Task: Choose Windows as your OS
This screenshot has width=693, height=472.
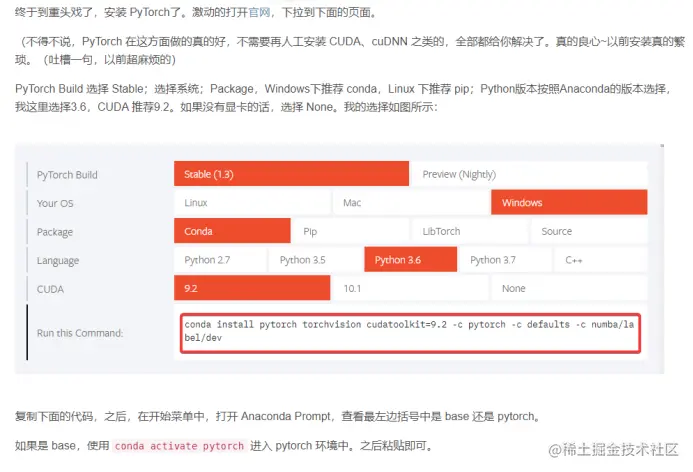Action: point(569,202)
